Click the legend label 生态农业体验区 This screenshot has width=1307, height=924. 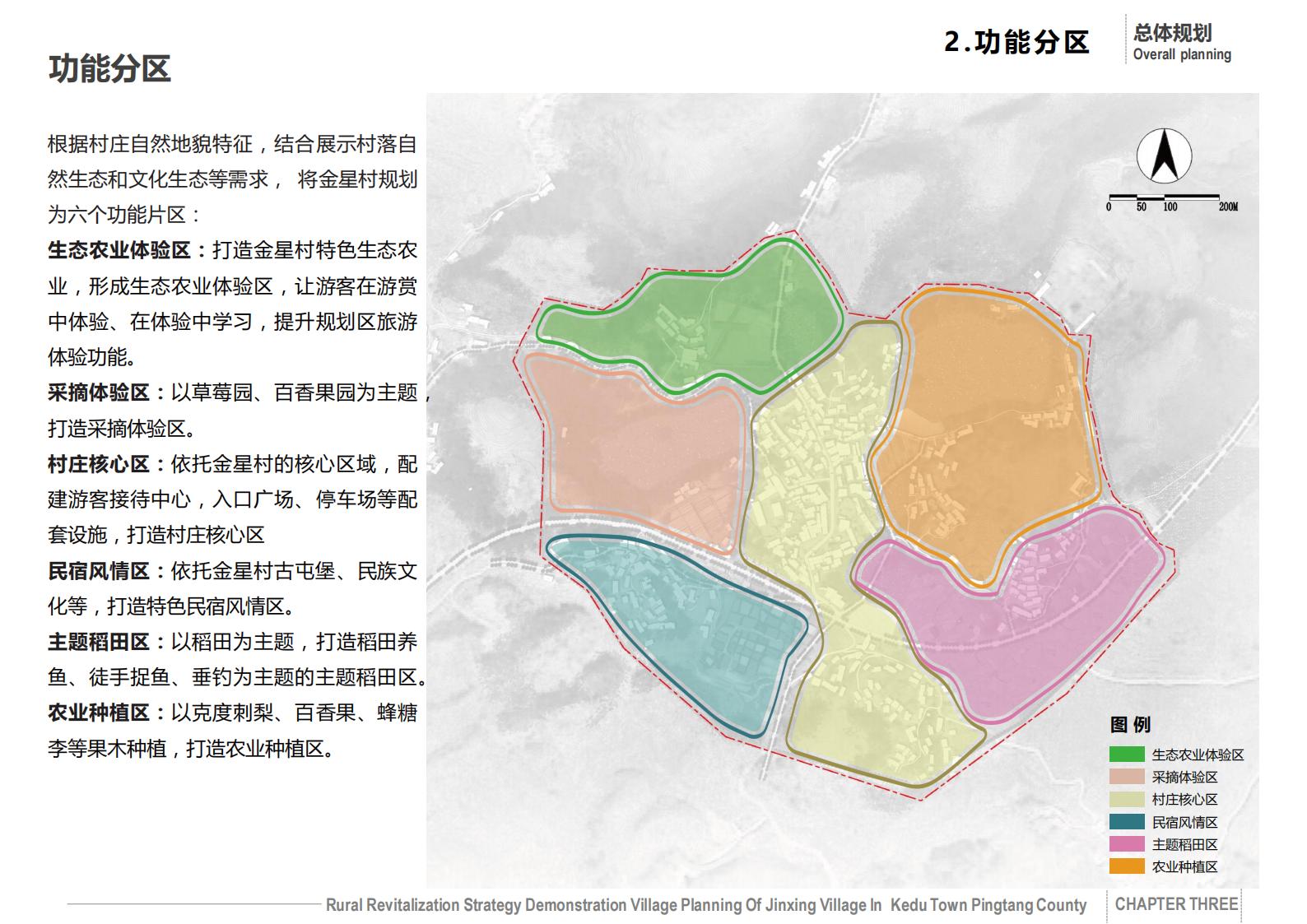click(x=1198, y=755)
